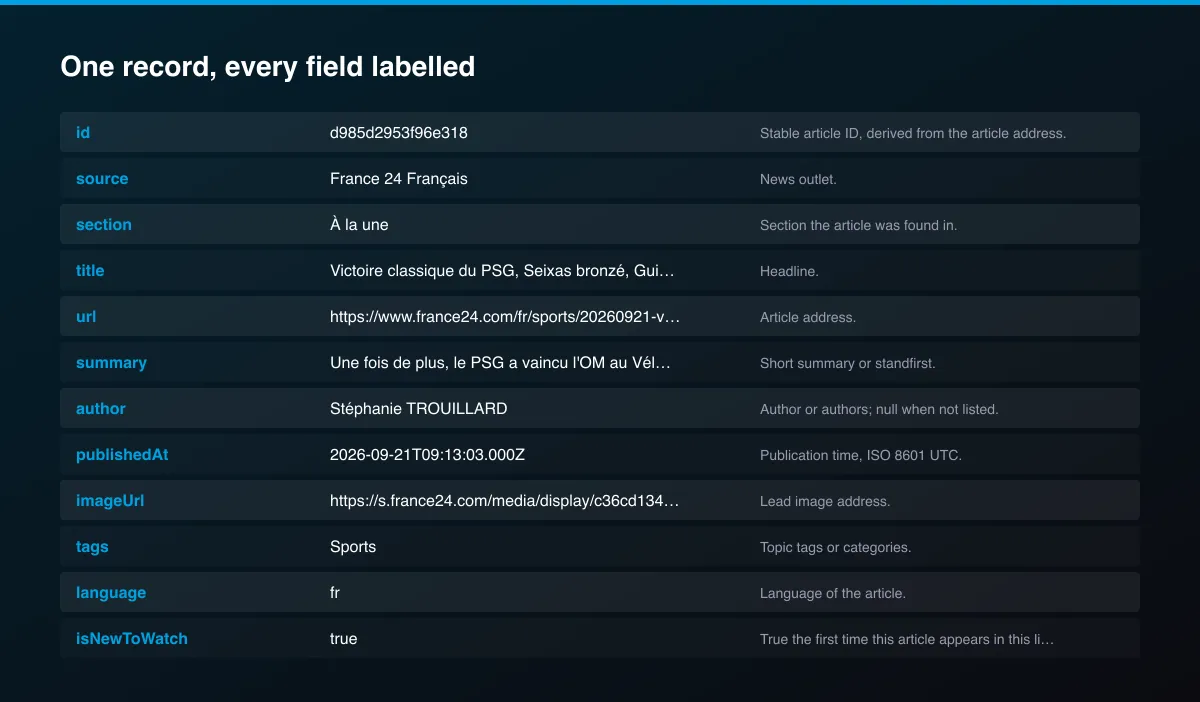The image size is (1200, 702).
Task: Click the timestamp "2026-09-21T09:13:03.000Z"
Action: pos(428,455)
